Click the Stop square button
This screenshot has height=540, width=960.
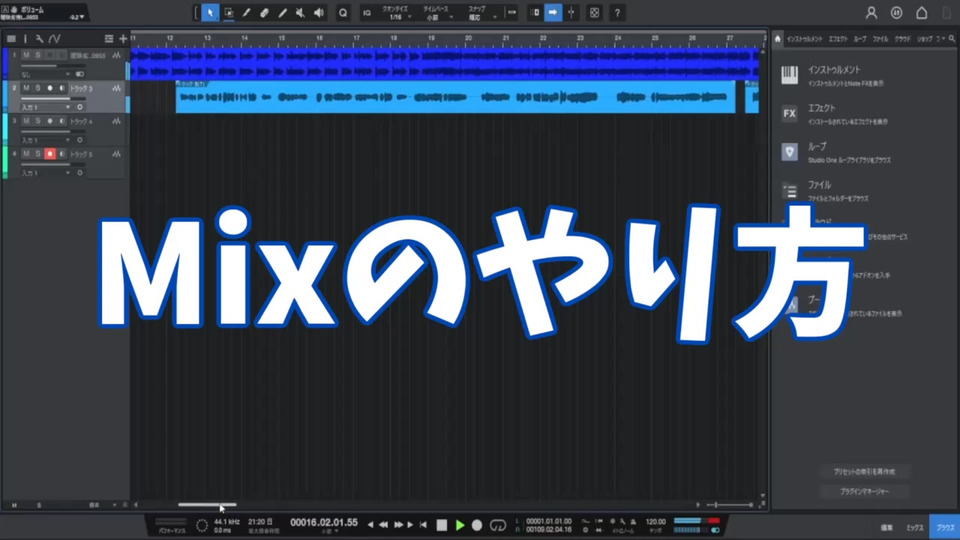[441, 525]
